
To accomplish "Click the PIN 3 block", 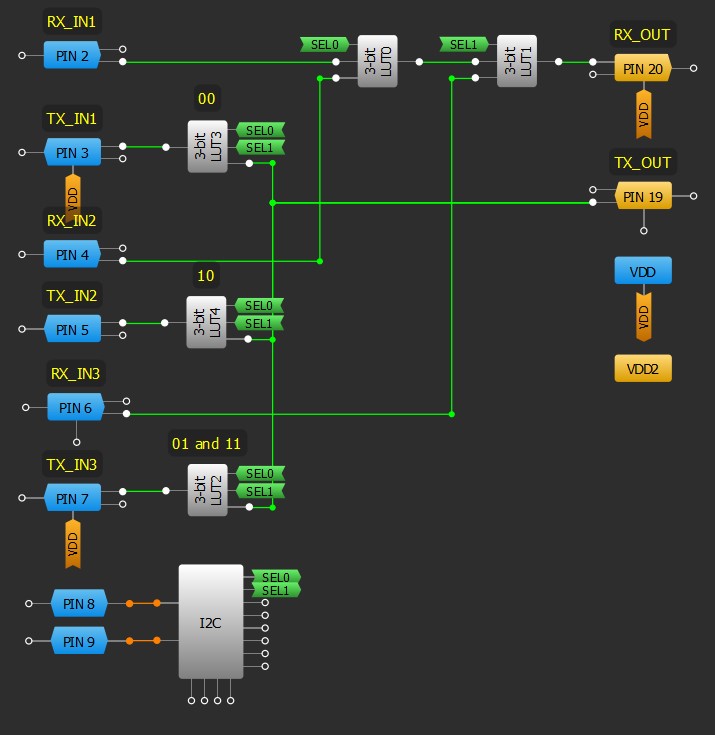I will pyautogui.click(x=72, y=153).
